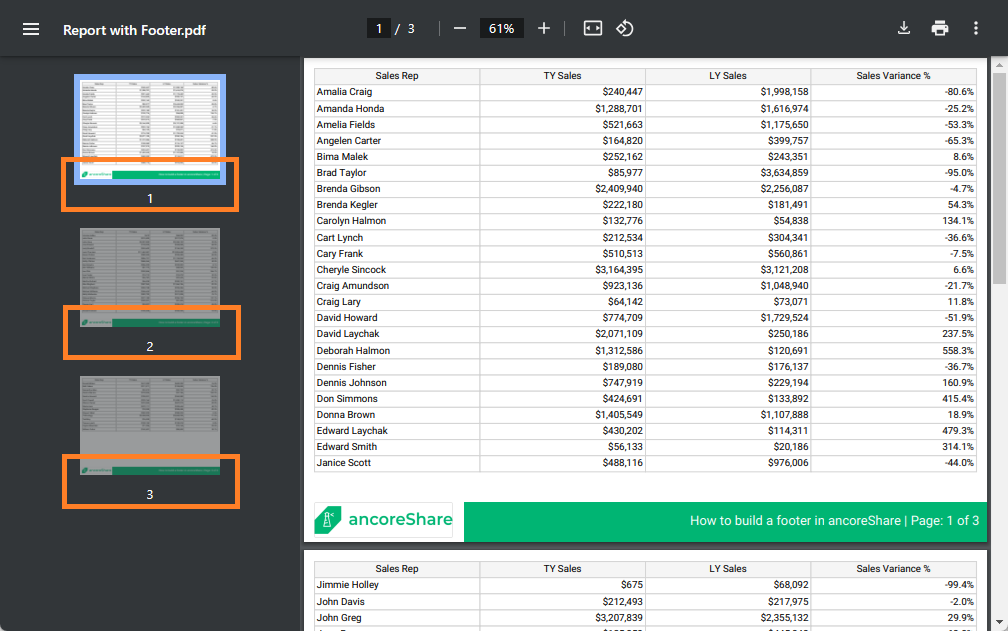Click Janice Scott's name
1008x631 pixels.
coord(344,463)
